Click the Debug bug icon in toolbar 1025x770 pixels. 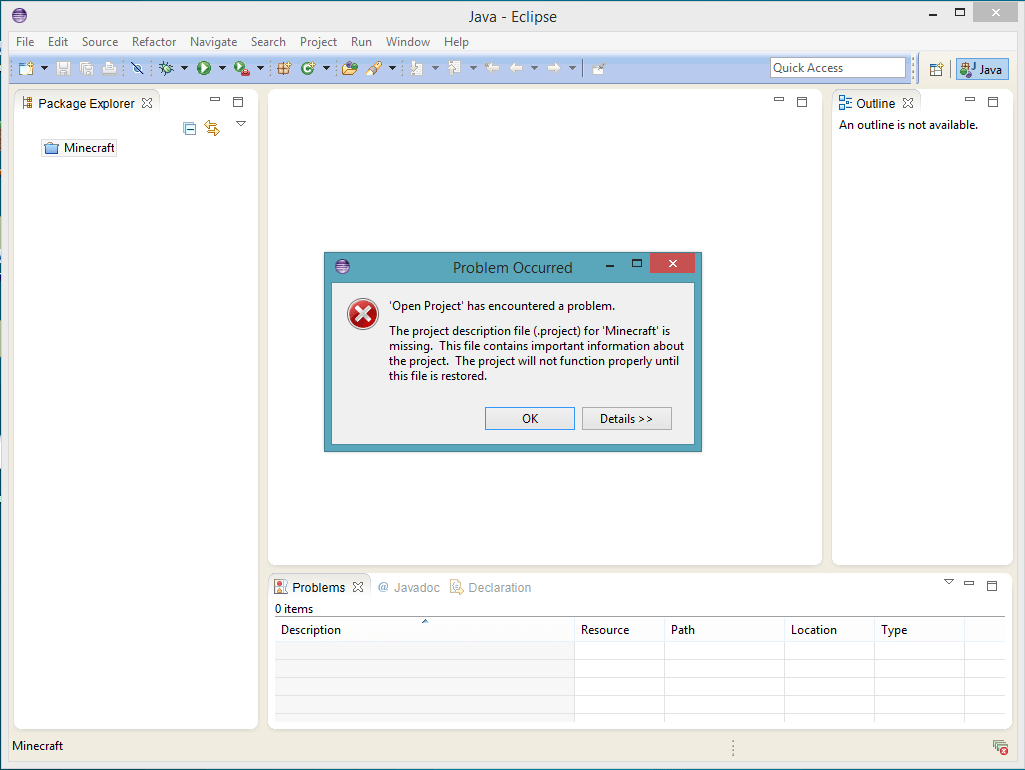pos(166,68)
